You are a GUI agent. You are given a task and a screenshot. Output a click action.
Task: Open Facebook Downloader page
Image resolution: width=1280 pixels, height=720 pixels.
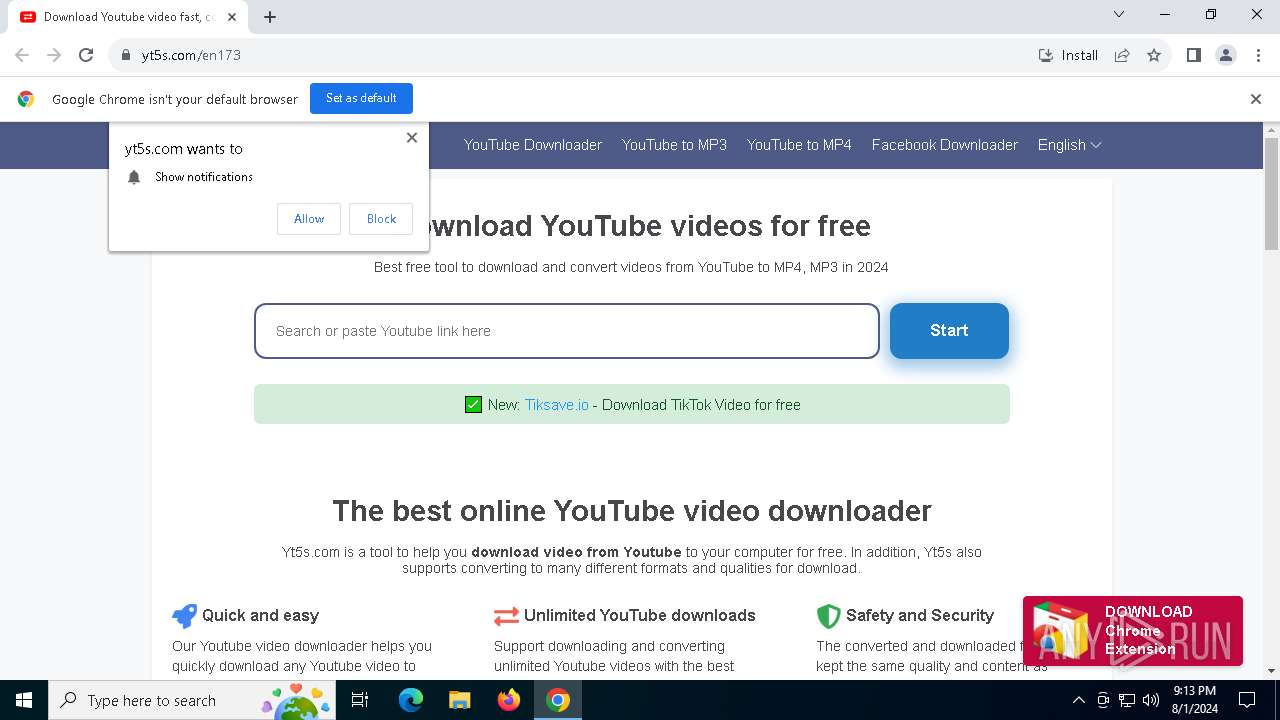coord(945,145)
